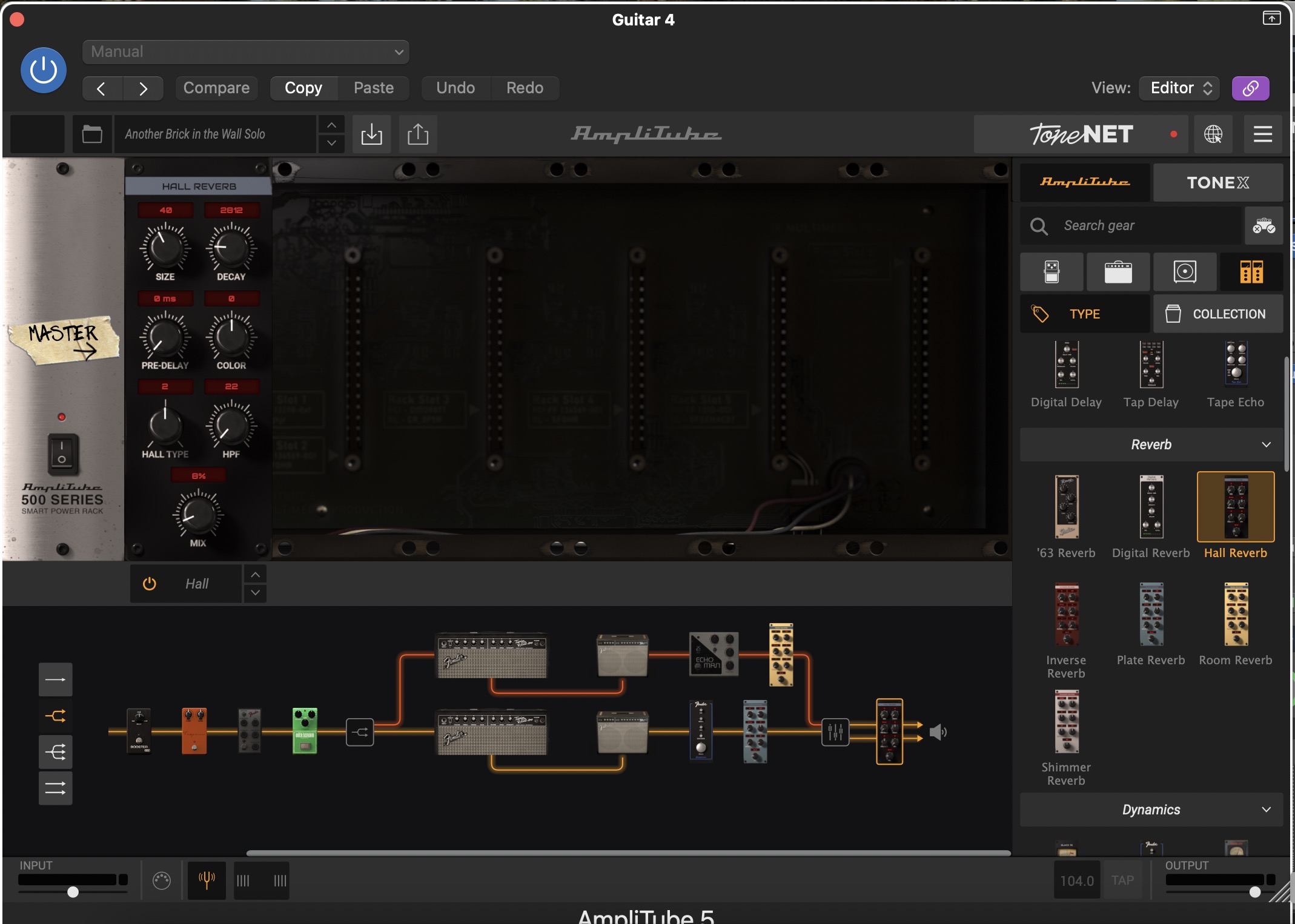This screenshot has height=924, width=1295.
Task: Select the amp head gear category icon
Action: click(x=1118, y=272)
